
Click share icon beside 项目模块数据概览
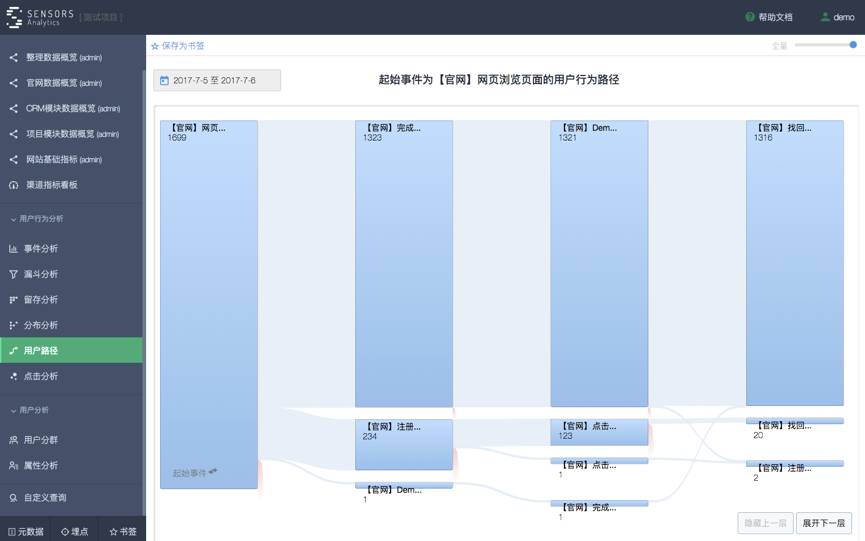[13, 134]
